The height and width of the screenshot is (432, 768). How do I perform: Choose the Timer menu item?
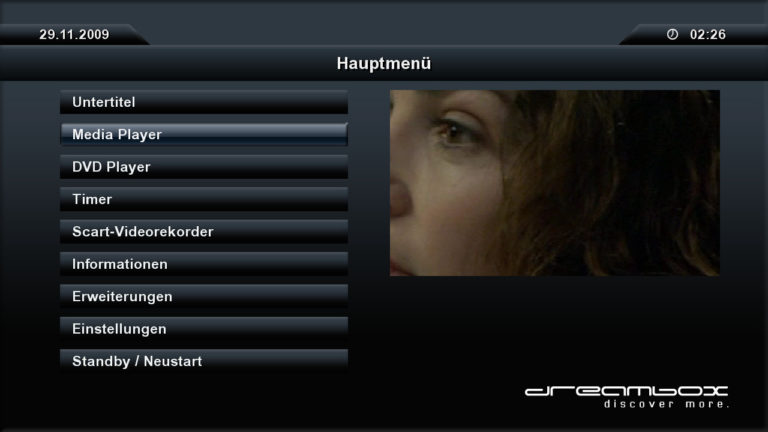click(204, 199)
